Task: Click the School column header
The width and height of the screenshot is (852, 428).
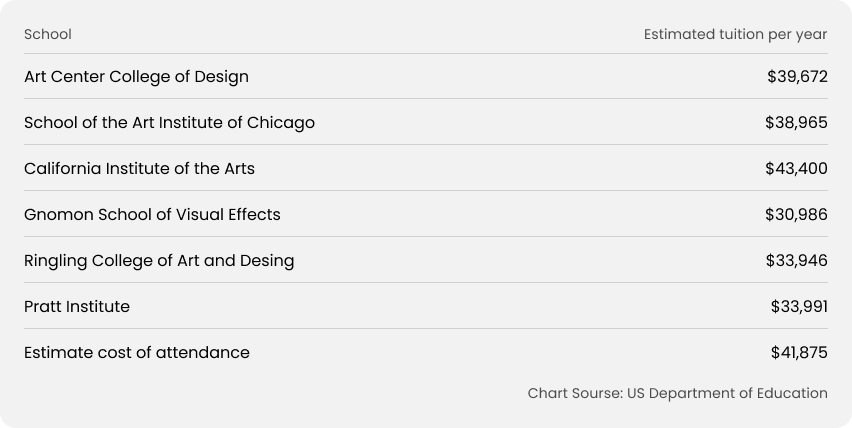Action: [48, 34]
